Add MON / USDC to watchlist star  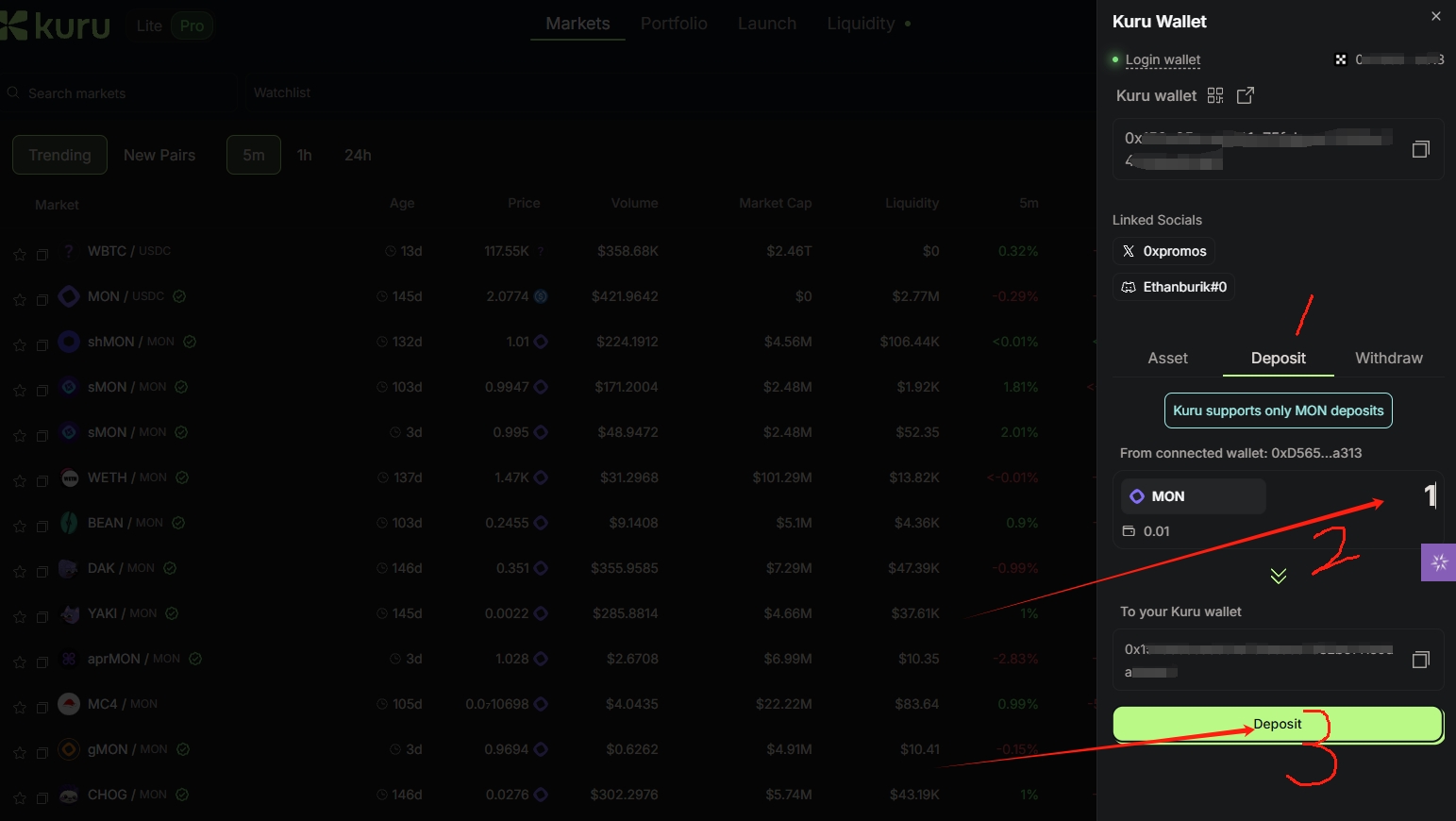(20, 299)
